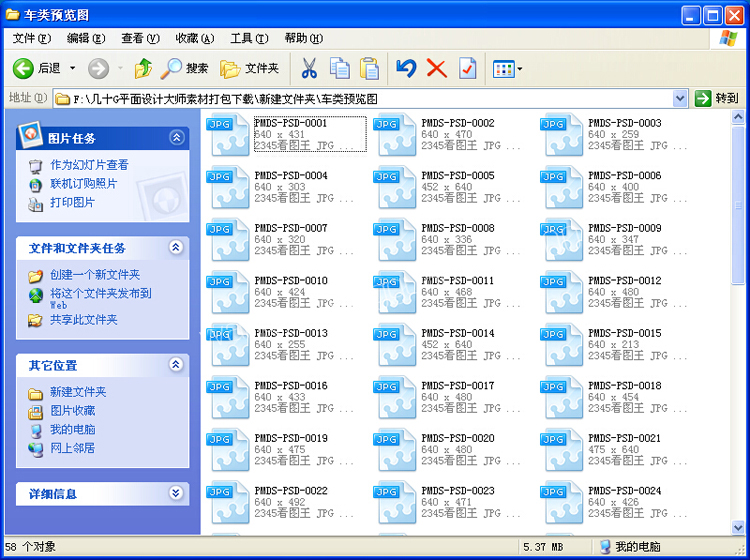Open Properties with the checkmark page icon
The image size is (750, 560).
pyautogui.click(x=467, y=69)
